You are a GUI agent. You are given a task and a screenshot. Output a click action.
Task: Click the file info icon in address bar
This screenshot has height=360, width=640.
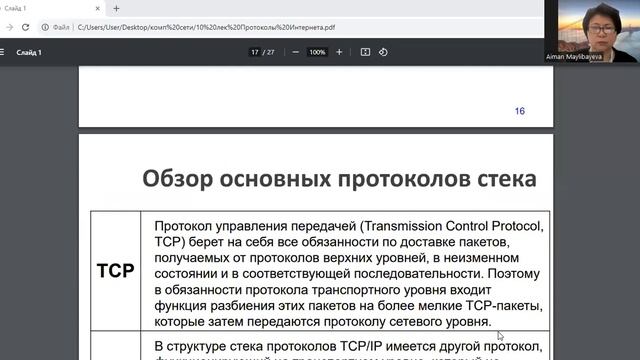pyautogui.click(x=45, y=27)
